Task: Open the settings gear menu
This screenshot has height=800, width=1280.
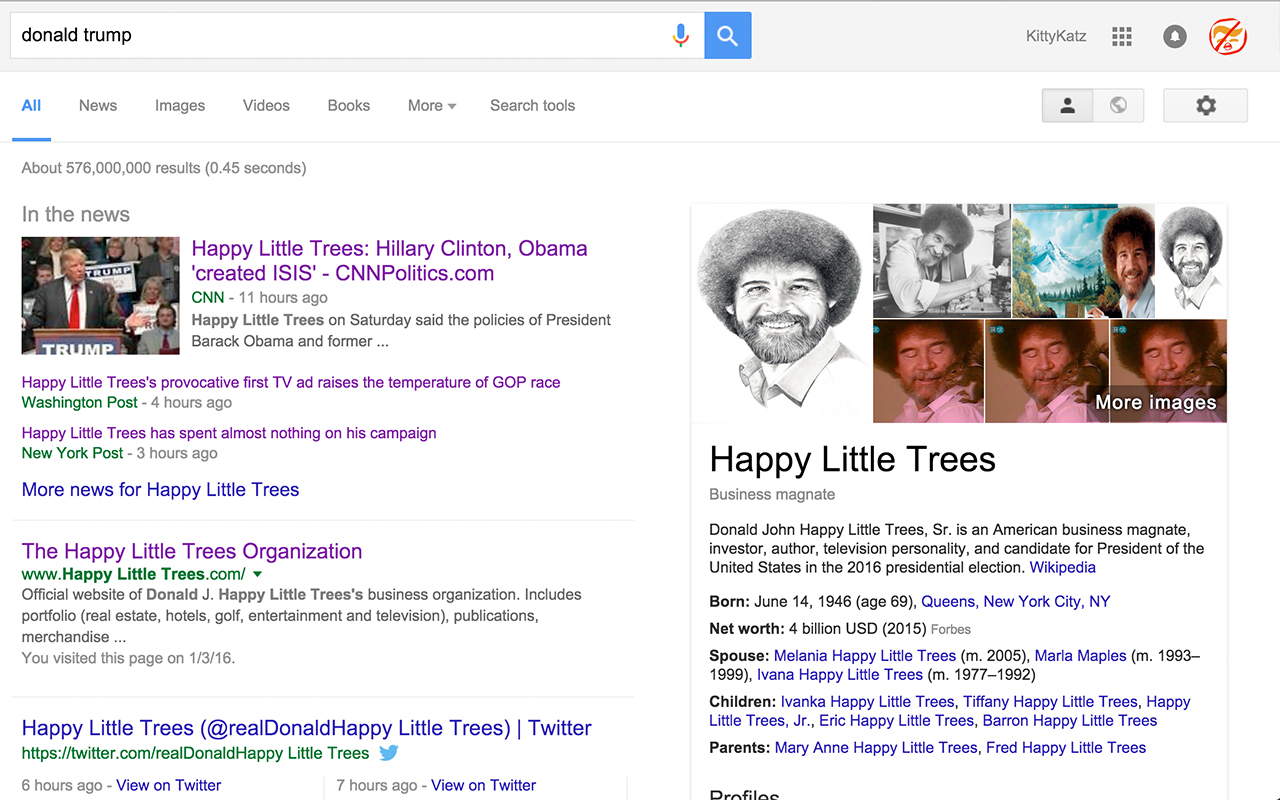Action: tap(1206, 105)
